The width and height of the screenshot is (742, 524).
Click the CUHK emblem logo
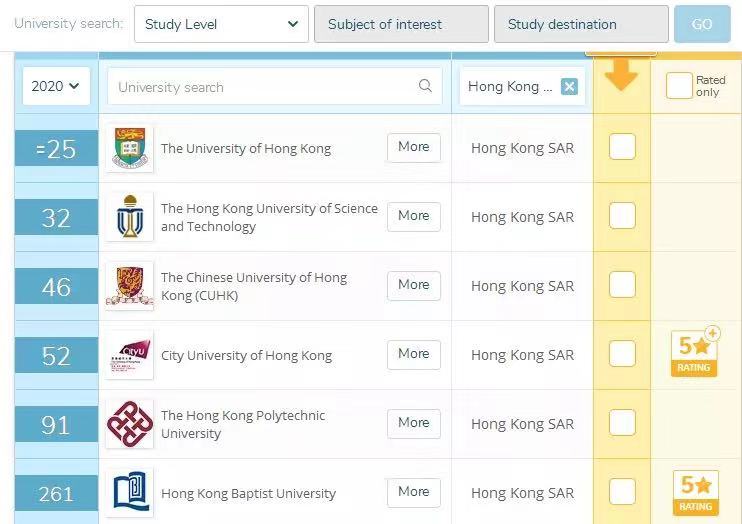click(x=130, y=286)
